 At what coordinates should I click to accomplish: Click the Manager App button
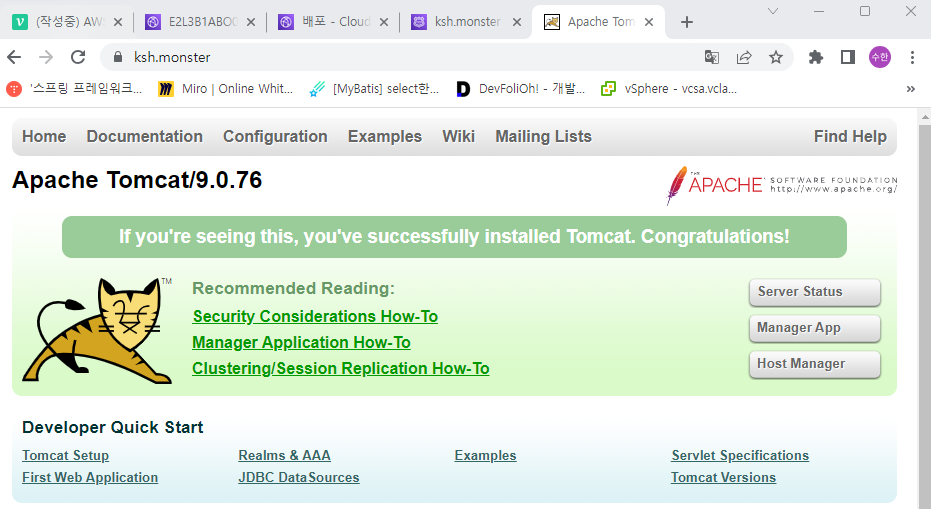coord(815,328)
